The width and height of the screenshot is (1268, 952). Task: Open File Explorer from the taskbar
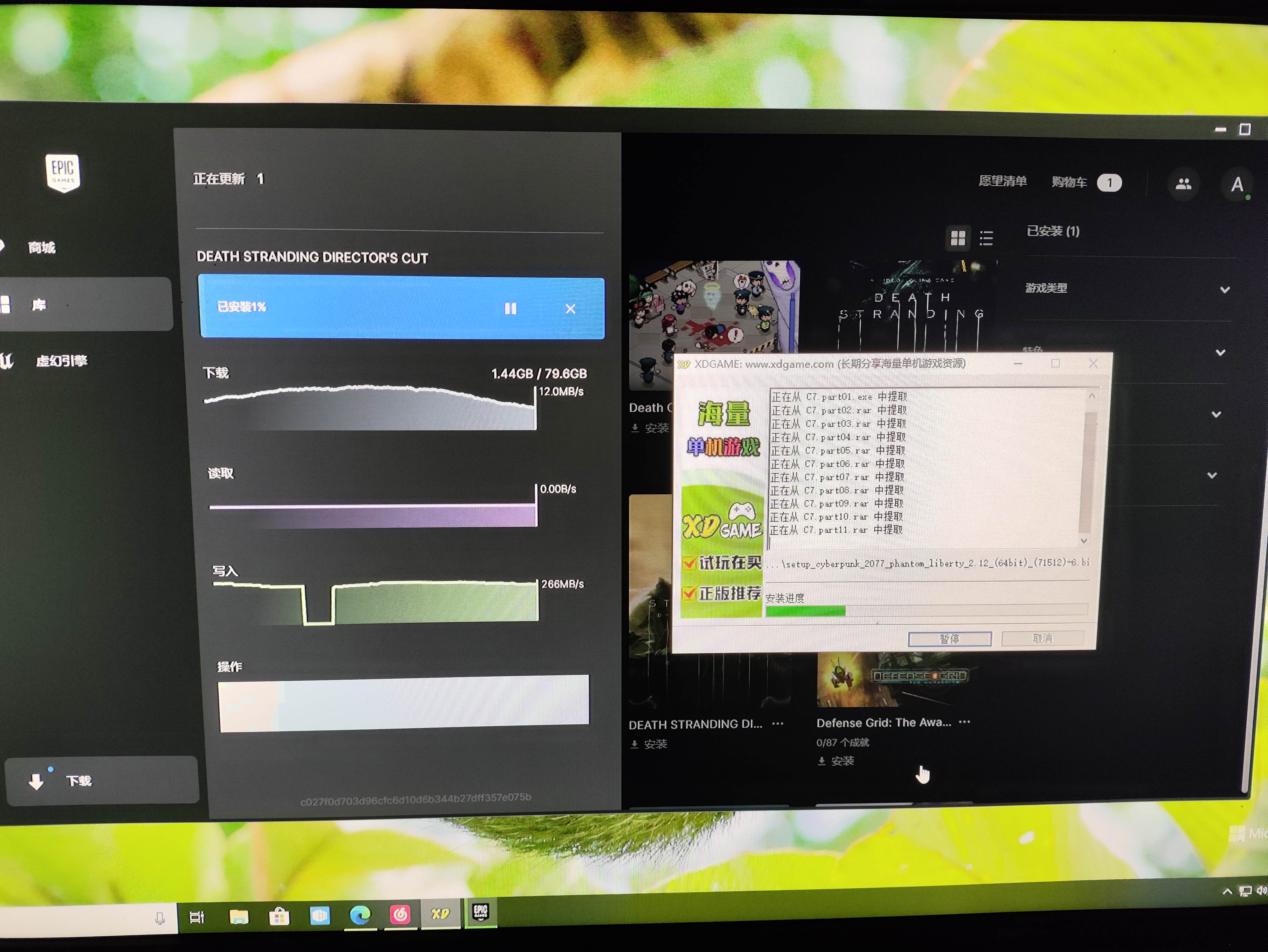pos(239,917)
